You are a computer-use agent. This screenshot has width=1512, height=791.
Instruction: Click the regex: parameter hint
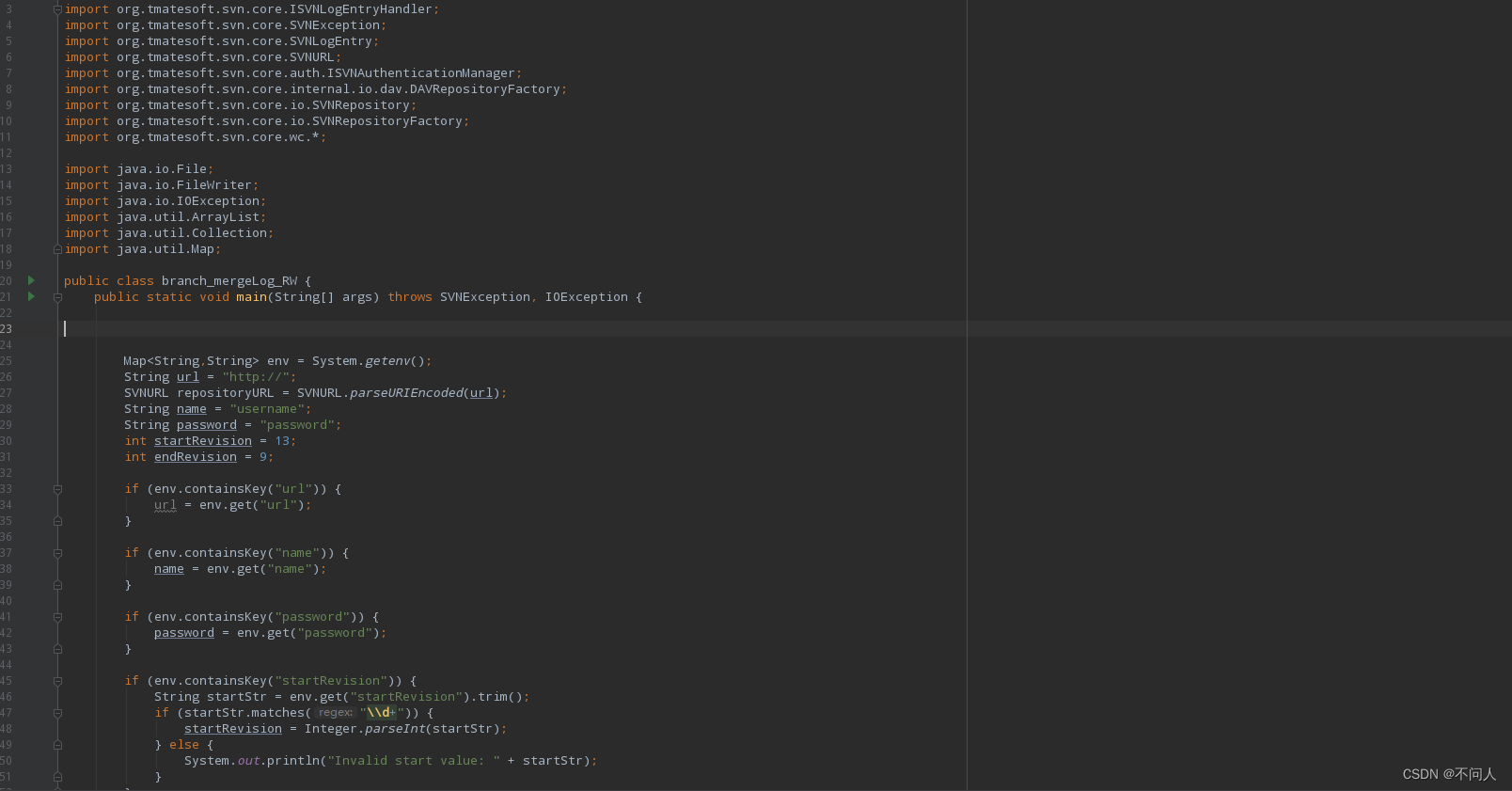pyautogui.click(x=335, y=713)
